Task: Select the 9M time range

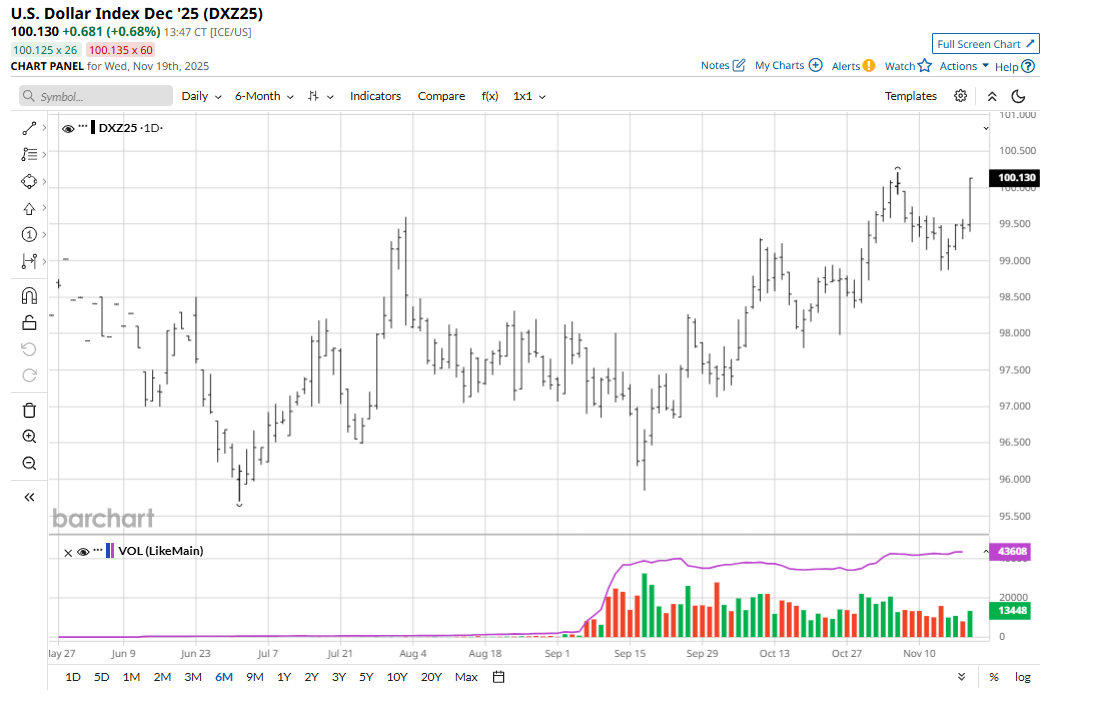Action: click(254, 677)
